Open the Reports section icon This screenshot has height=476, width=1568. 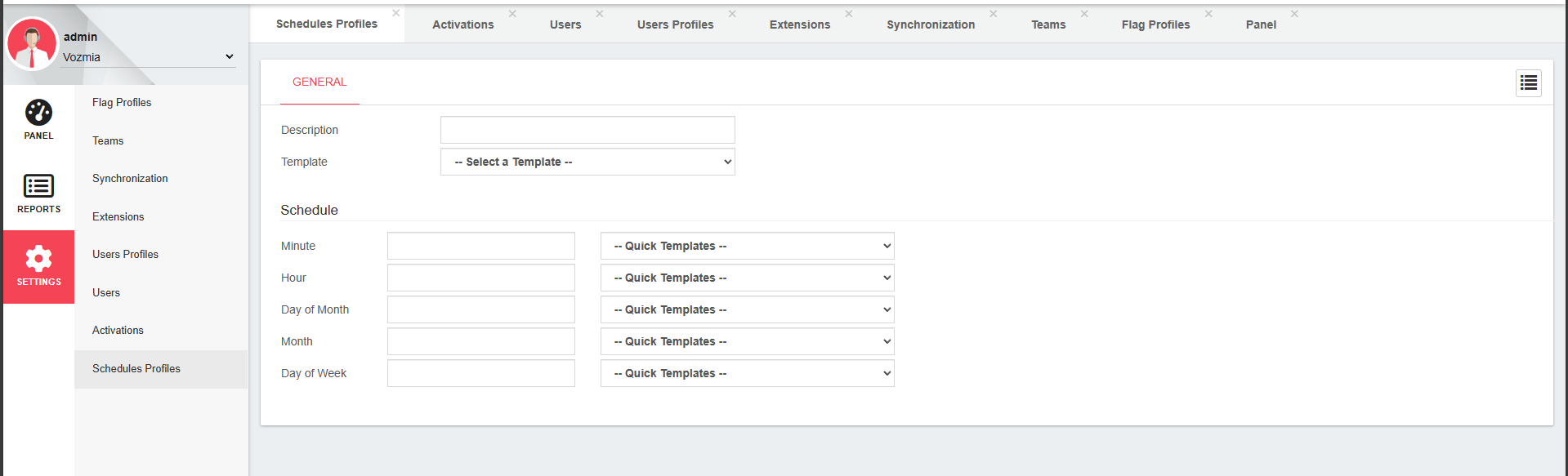pos(38,186)
